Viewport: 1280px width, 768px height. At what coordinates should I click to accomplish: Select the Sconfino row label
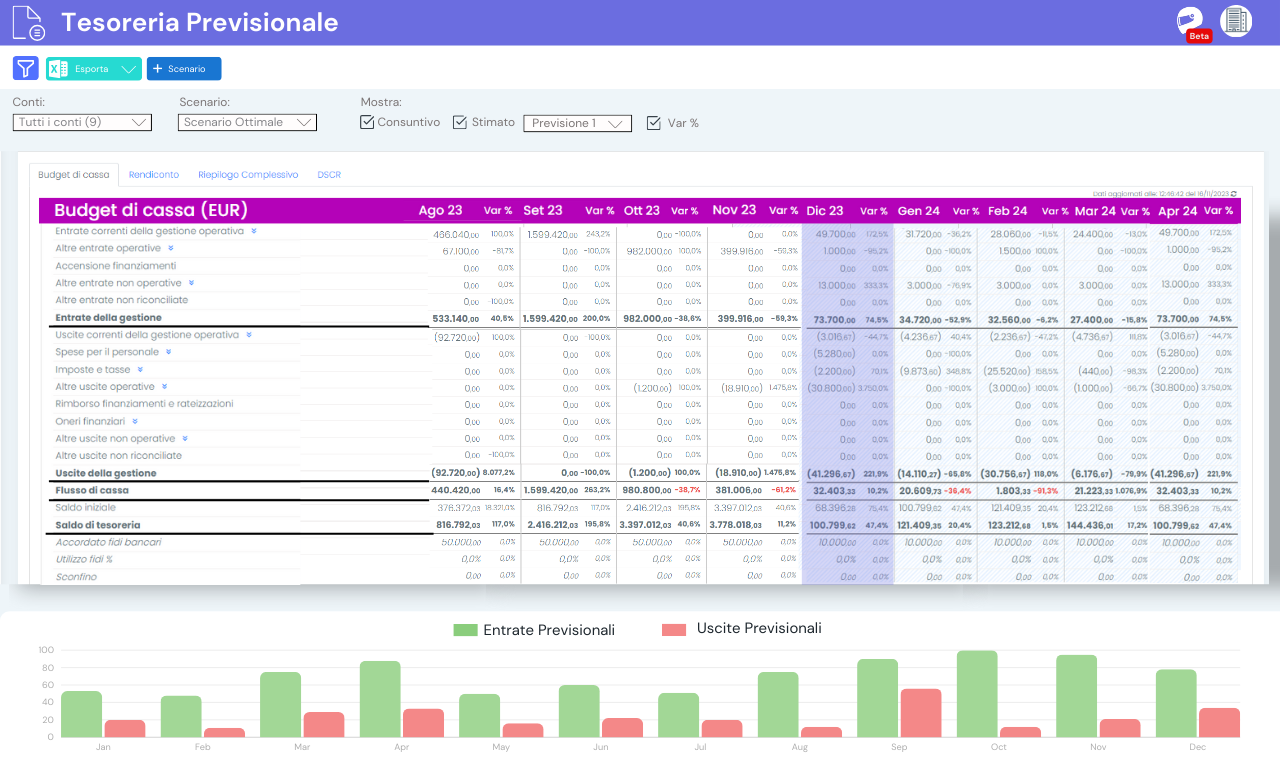76,577
